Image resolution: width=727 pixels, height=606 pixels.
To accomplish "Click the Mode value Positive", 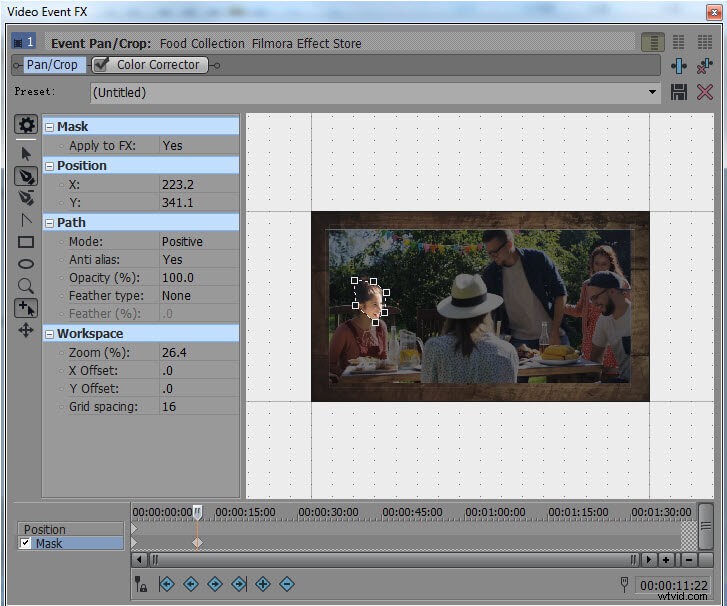I will coord(182,242).
